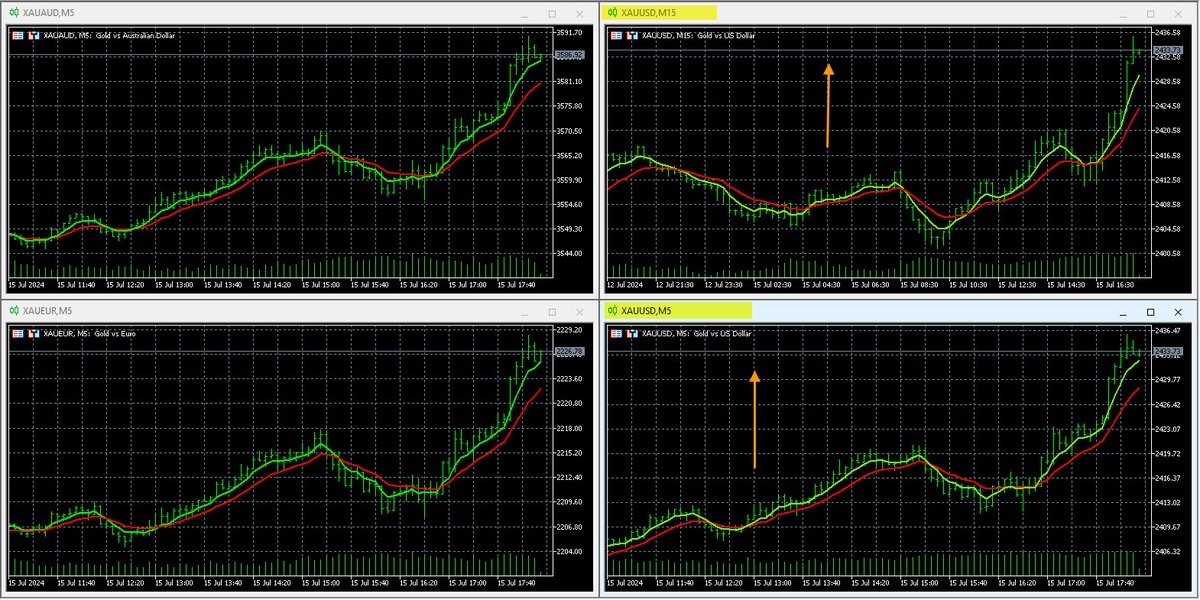Select the highlighted XAUUSD,M15 window title
The height and width of the screenshot is (600, 1200).
[x=664, y=14]
